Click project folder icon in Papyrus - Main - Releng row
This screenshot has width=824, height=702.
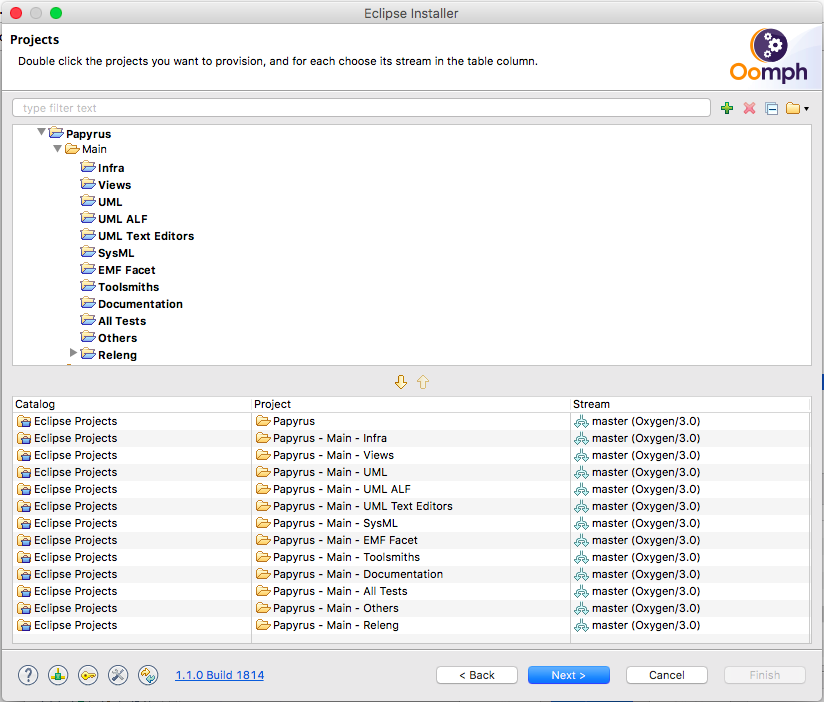tap(263, 625)
